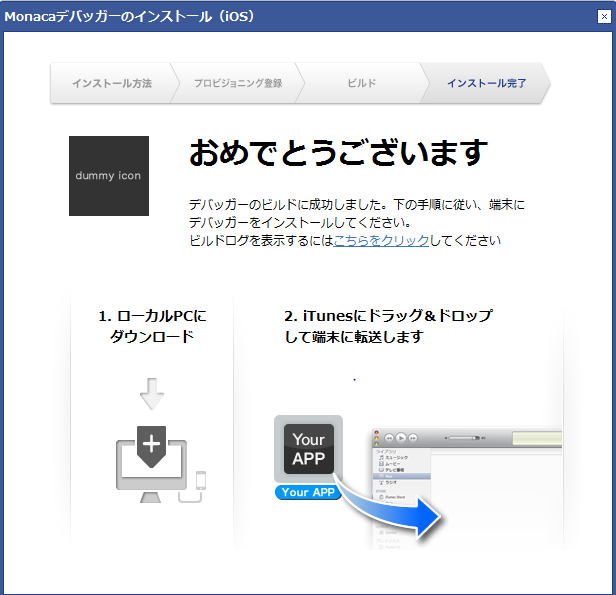616x595 pixels.
Task: Click iTunes volume slider in illustration
Action: [472, 438]
